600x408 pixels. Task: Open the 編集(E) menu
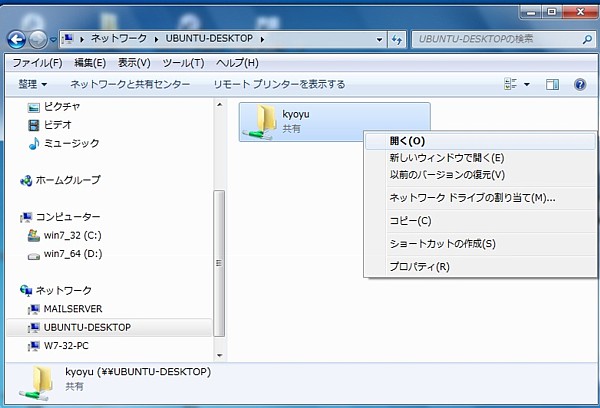click(x=90, y=62)
